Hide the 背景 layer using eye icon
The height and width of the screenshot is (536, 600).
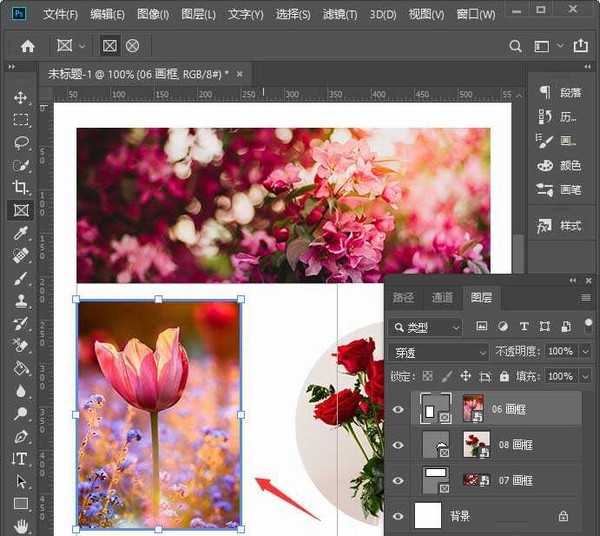[400, 516]
